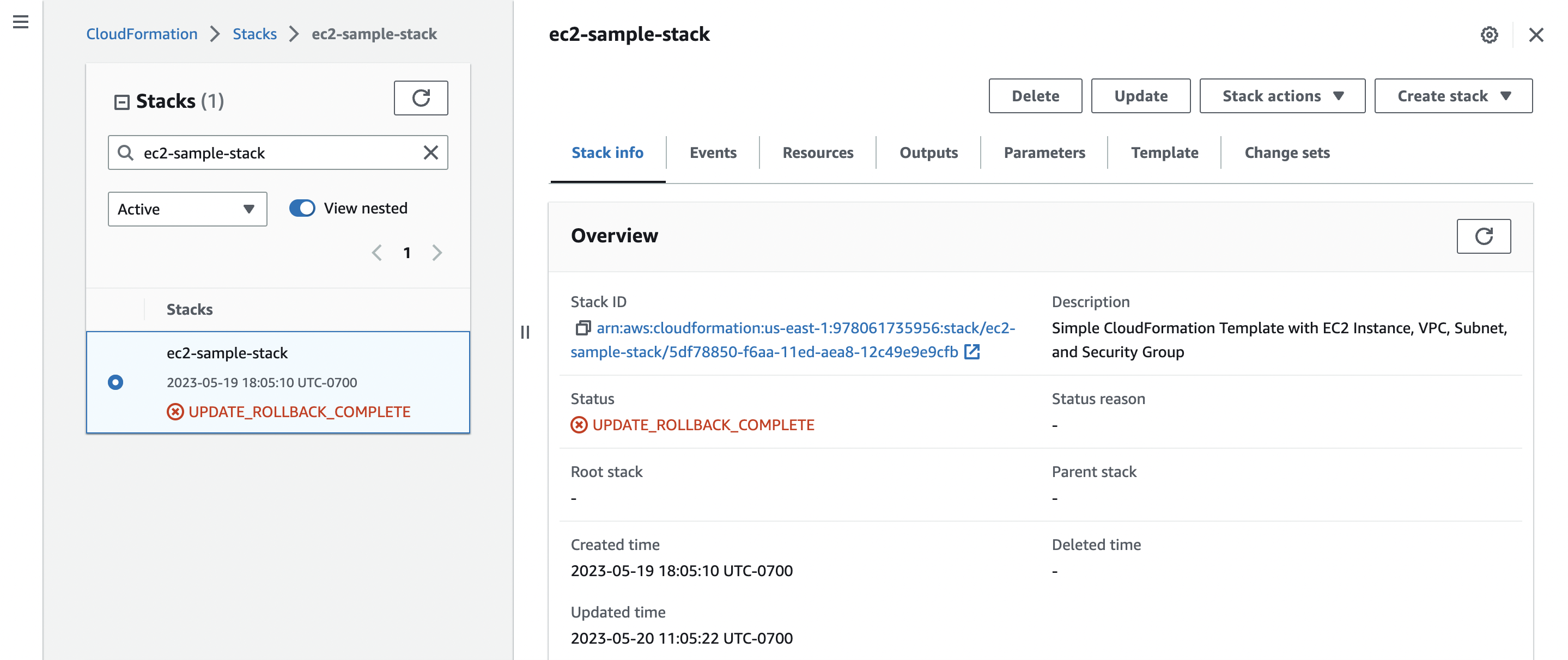Select ec2-sample-stack radio button
The width and height of the screenshot is (1568, 660).
pos(116,382)
